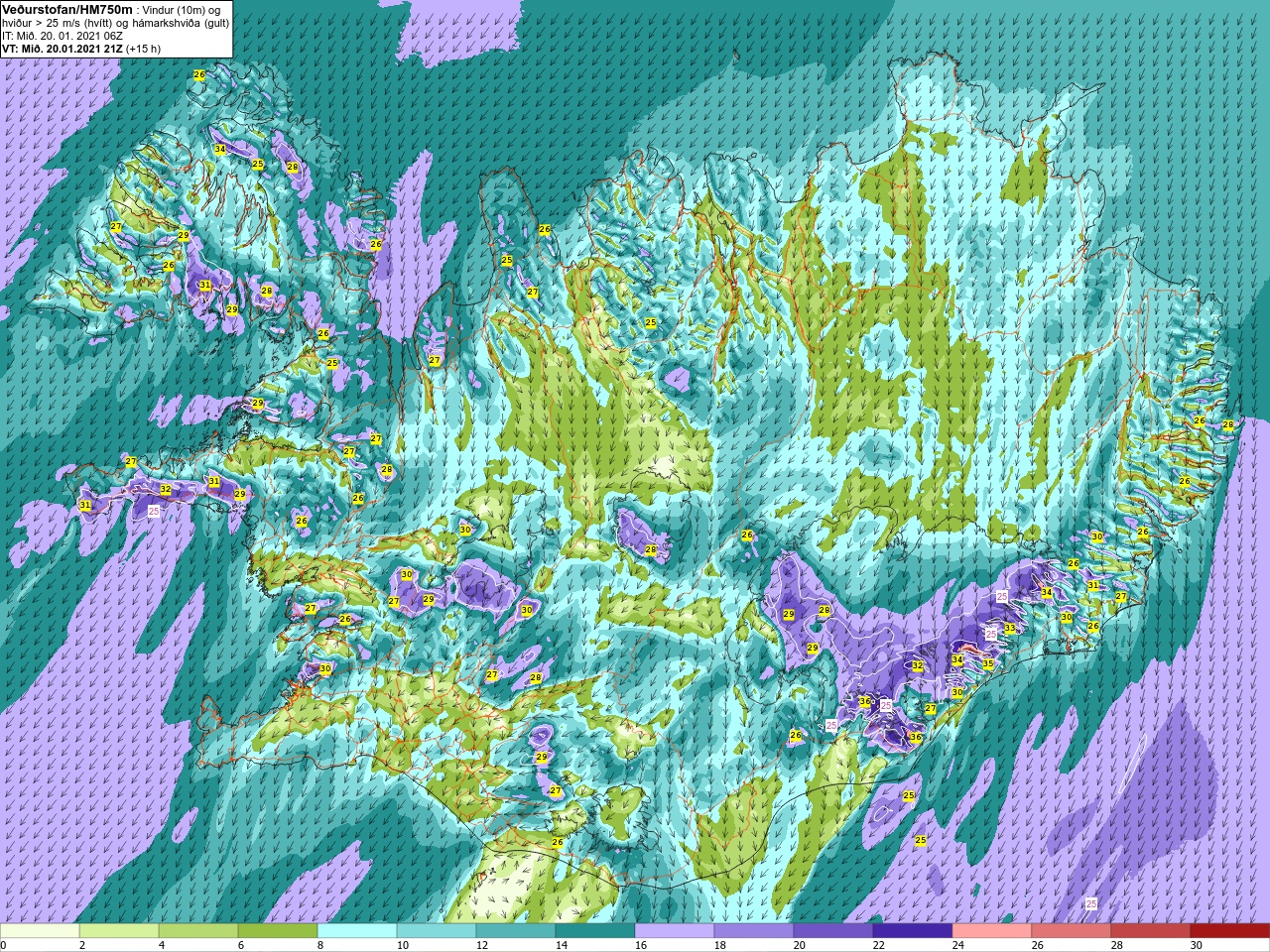Click the legend tick label '20'
The image size is (1270, 952).
(800, 945)
